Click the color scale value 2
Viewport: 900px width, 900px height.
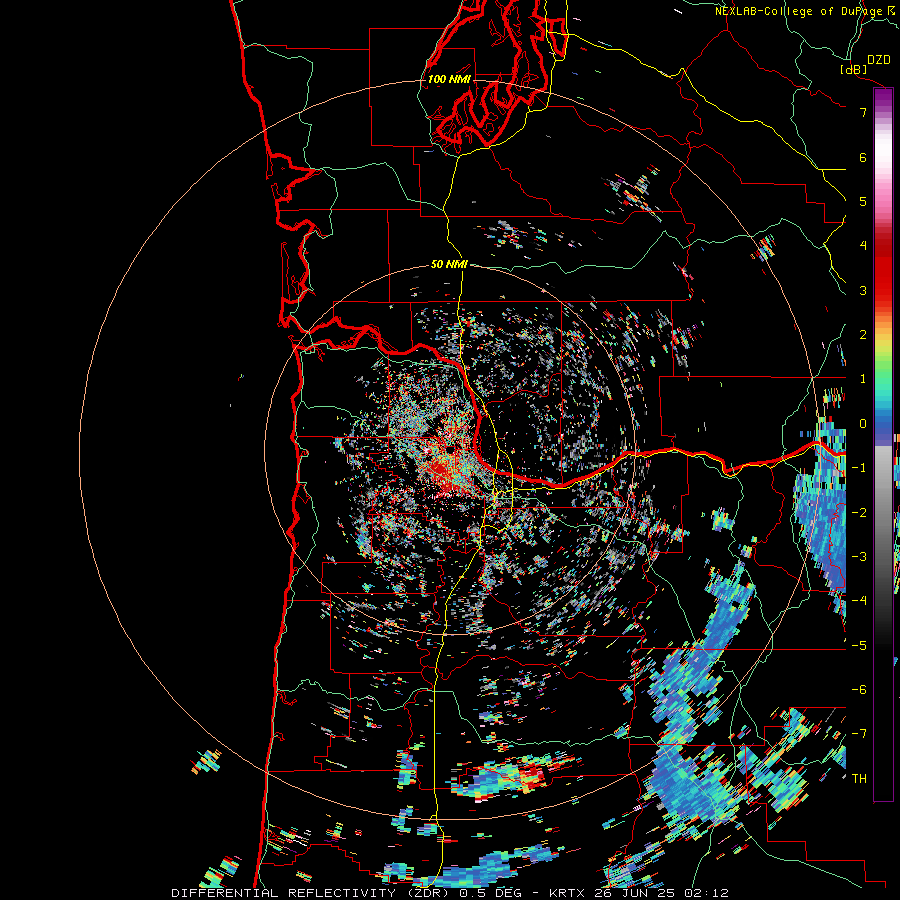point(863,335)
